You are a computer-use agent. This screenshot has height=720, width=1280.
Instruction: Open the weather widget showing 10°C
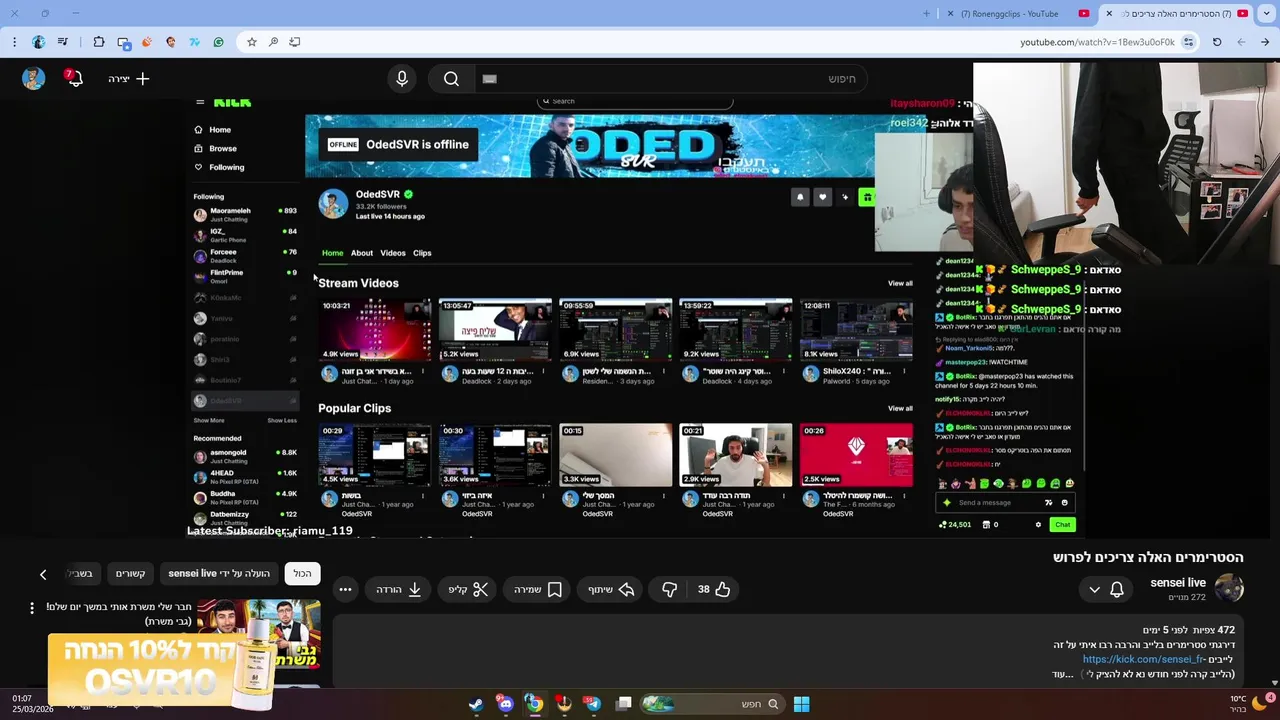(1248, 704)
